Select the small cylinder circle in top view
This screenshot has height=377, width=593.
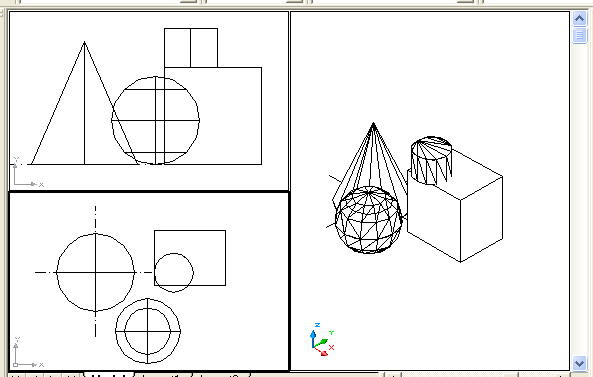(x=174, y=273)
